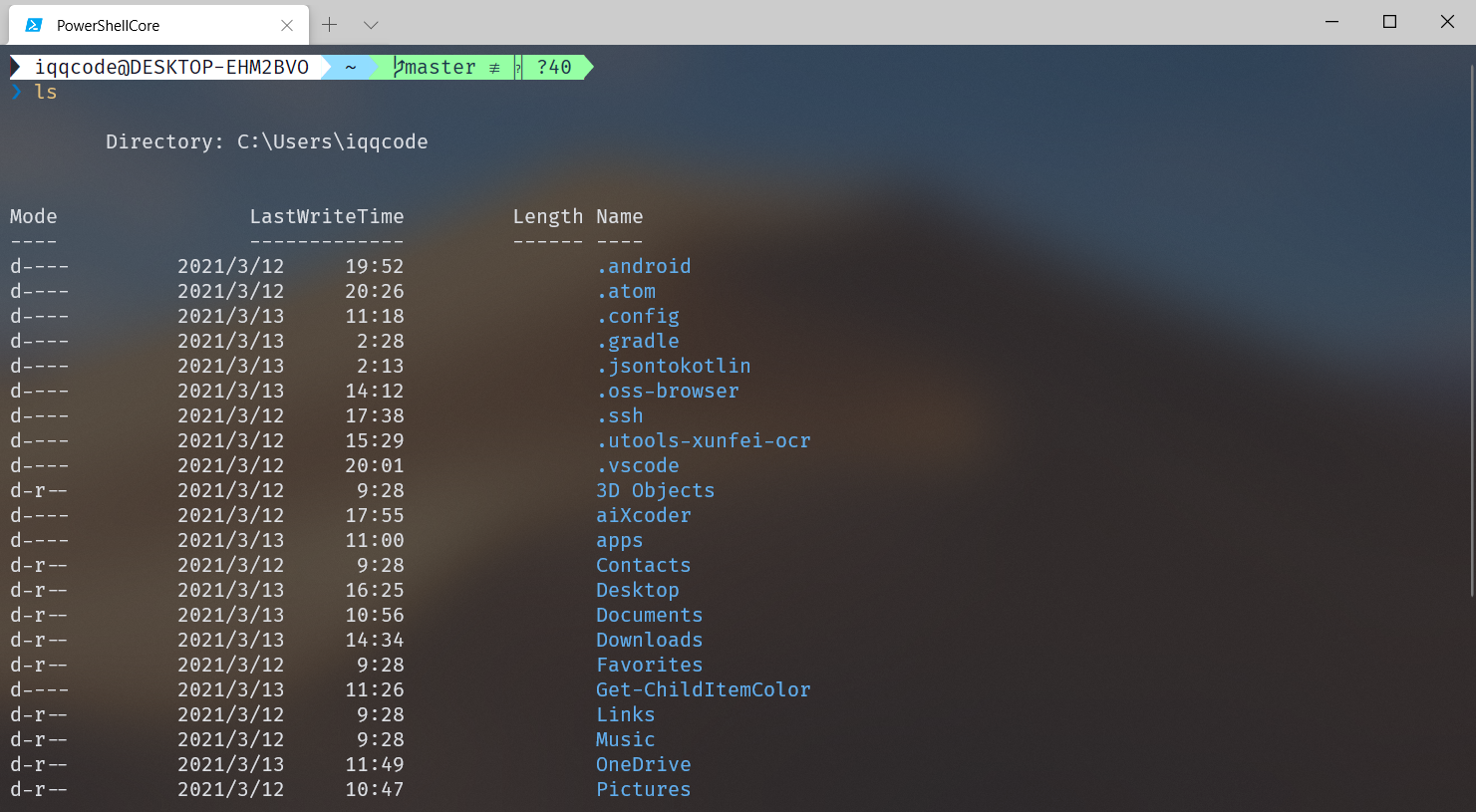This screenshot has height=812, width=1476.
Task: Click the vertical scrollbar thumb
Action: point(1471,329)
